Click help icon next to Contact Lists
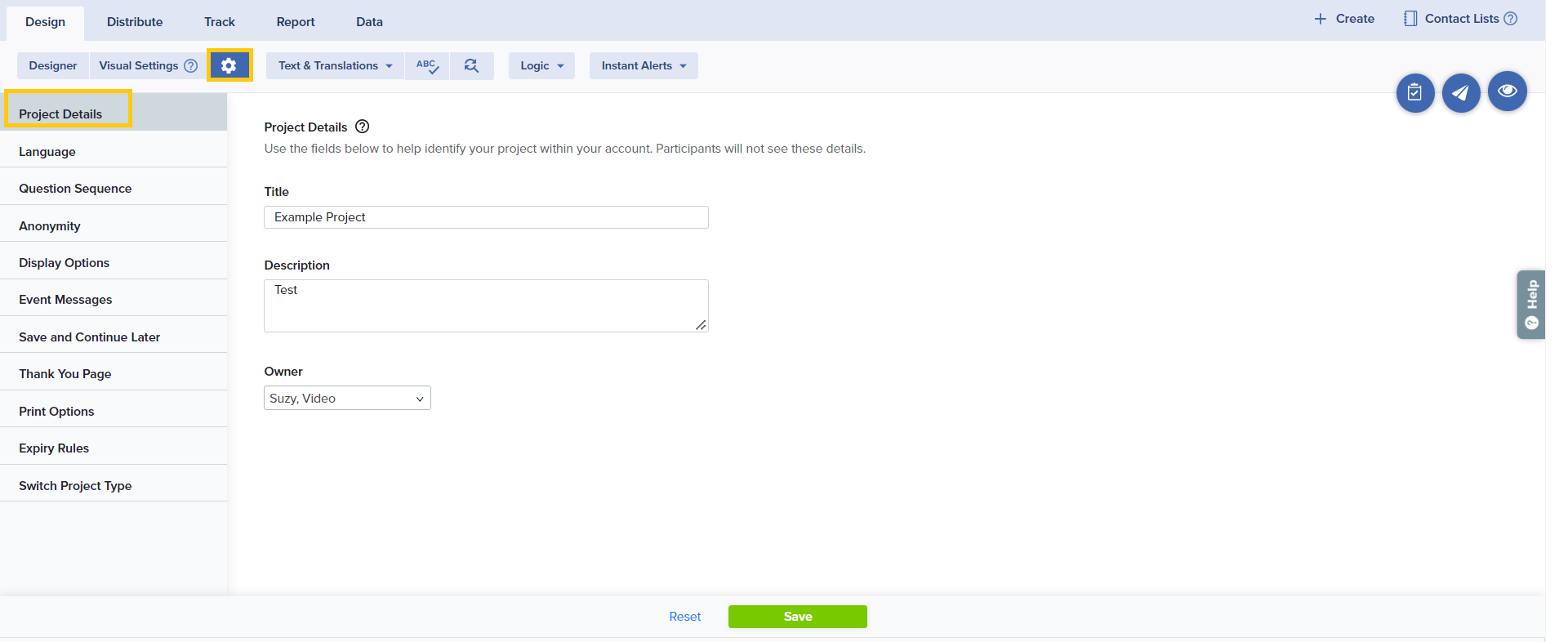This screenshot has height=642, width=1568. tap(1511, 19)
